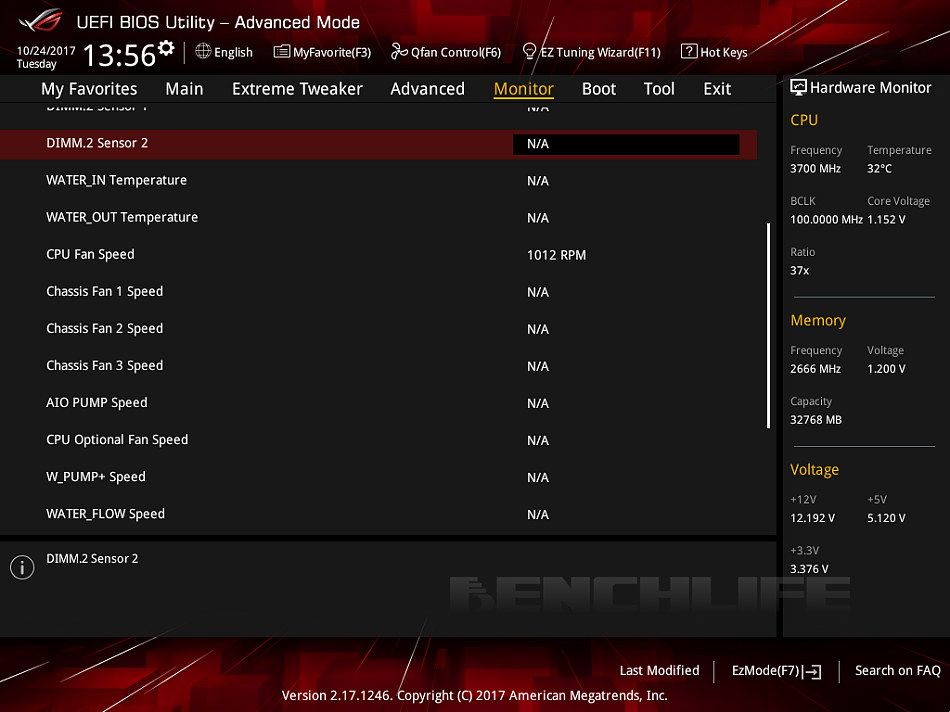Select WATER_IN Temperature row
This screenshot has height=712, width=950.
(378, 181)
